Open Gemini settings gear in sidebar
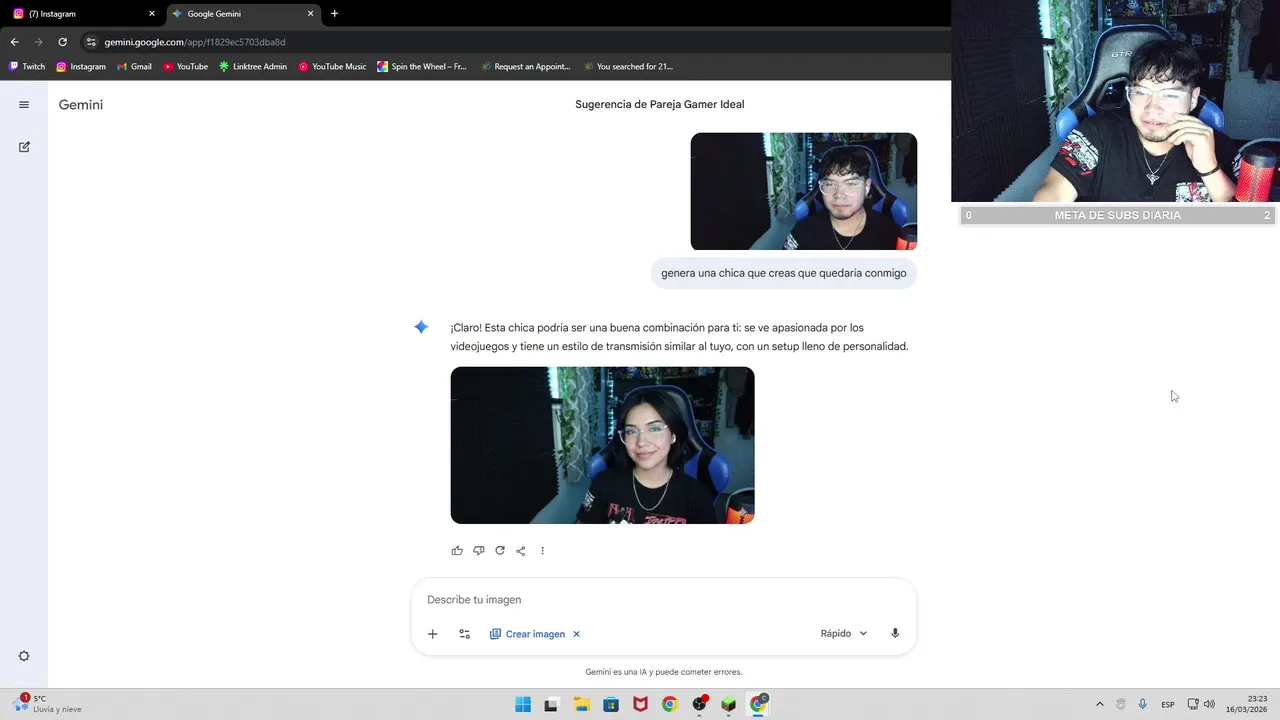 tap(24, 656)
